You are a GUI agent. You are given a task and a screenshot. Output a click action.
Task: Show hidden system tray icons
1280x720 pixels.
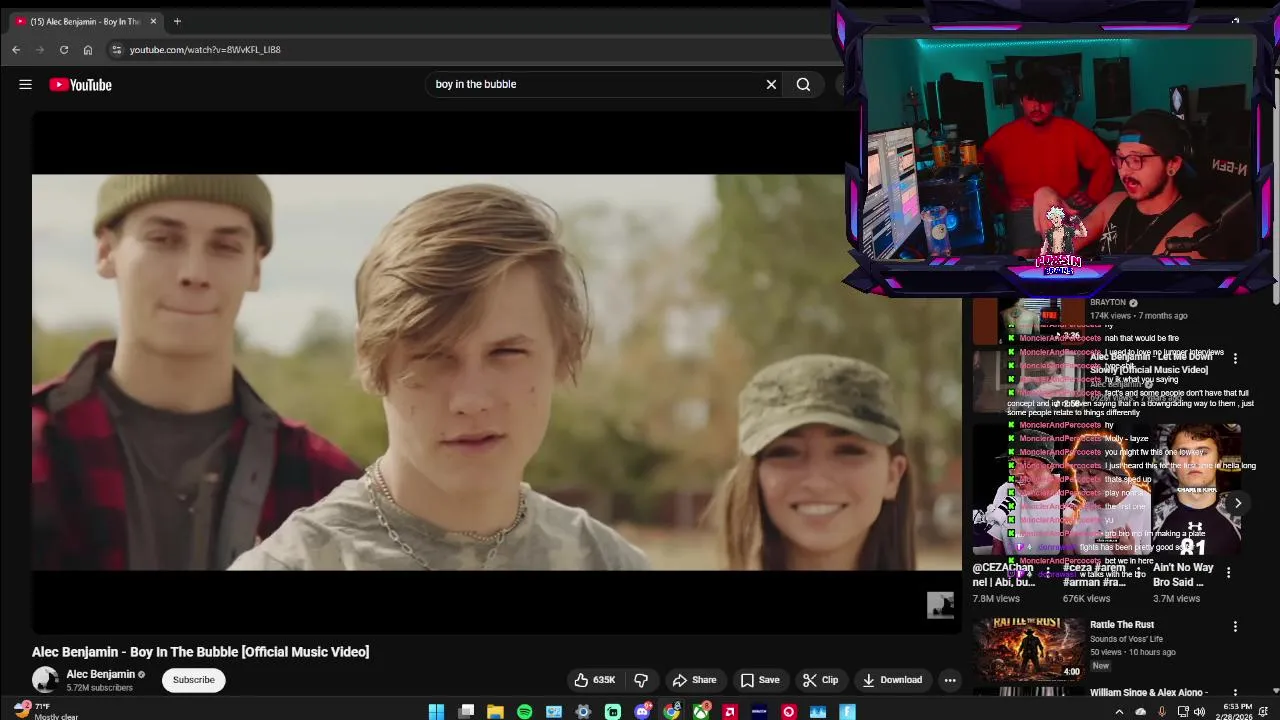coord(1119,712)
